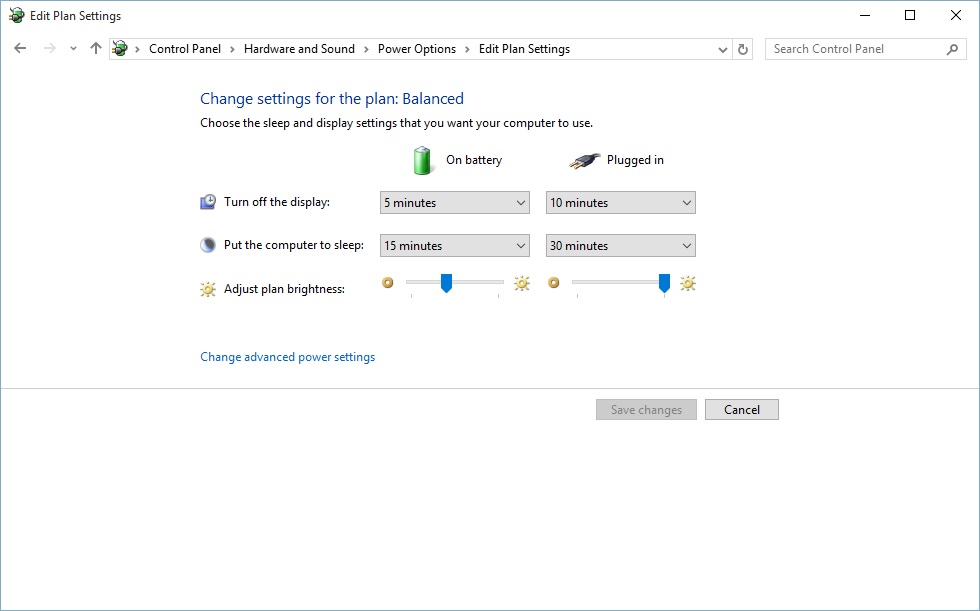Open Change advanced power settings link
This screenshot has height=611, width=980.
click(288, 357)
